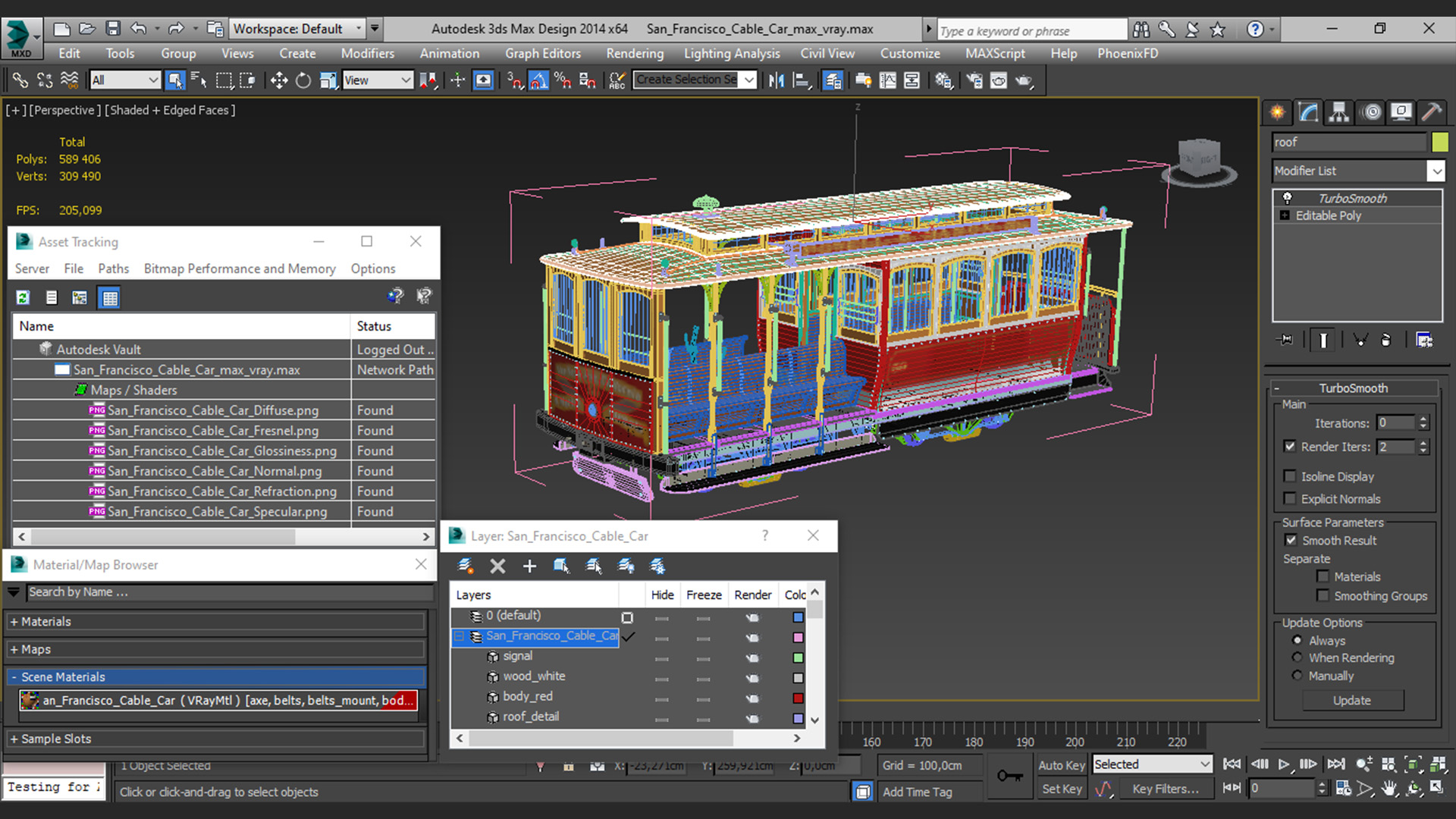Viewport: 1456px width, 819px height.
Task: Toggle TurboSmooth modifier lightbulb on/off
Action: 1287,198
